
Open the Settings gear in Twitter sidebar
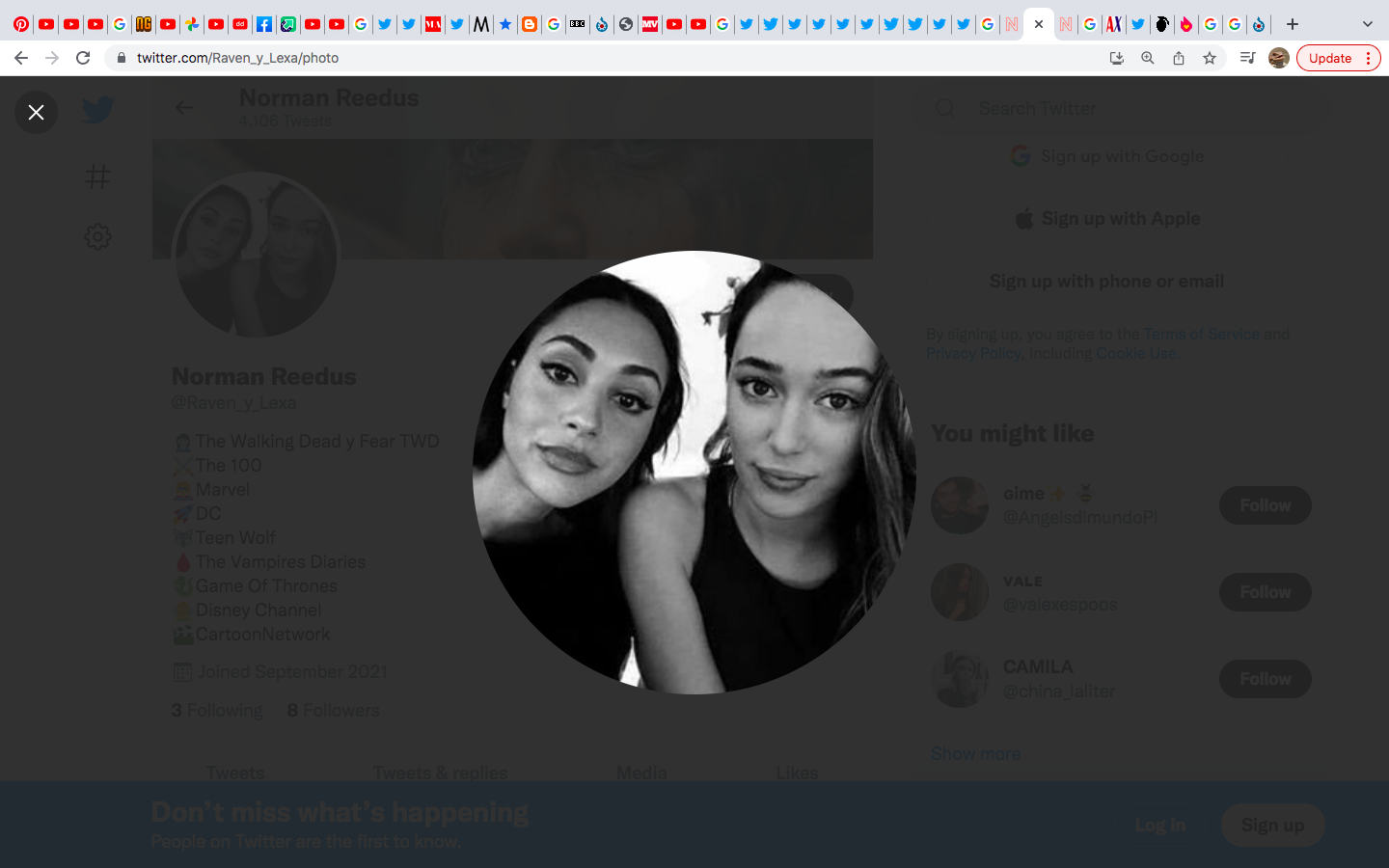[x=97, y=236]
